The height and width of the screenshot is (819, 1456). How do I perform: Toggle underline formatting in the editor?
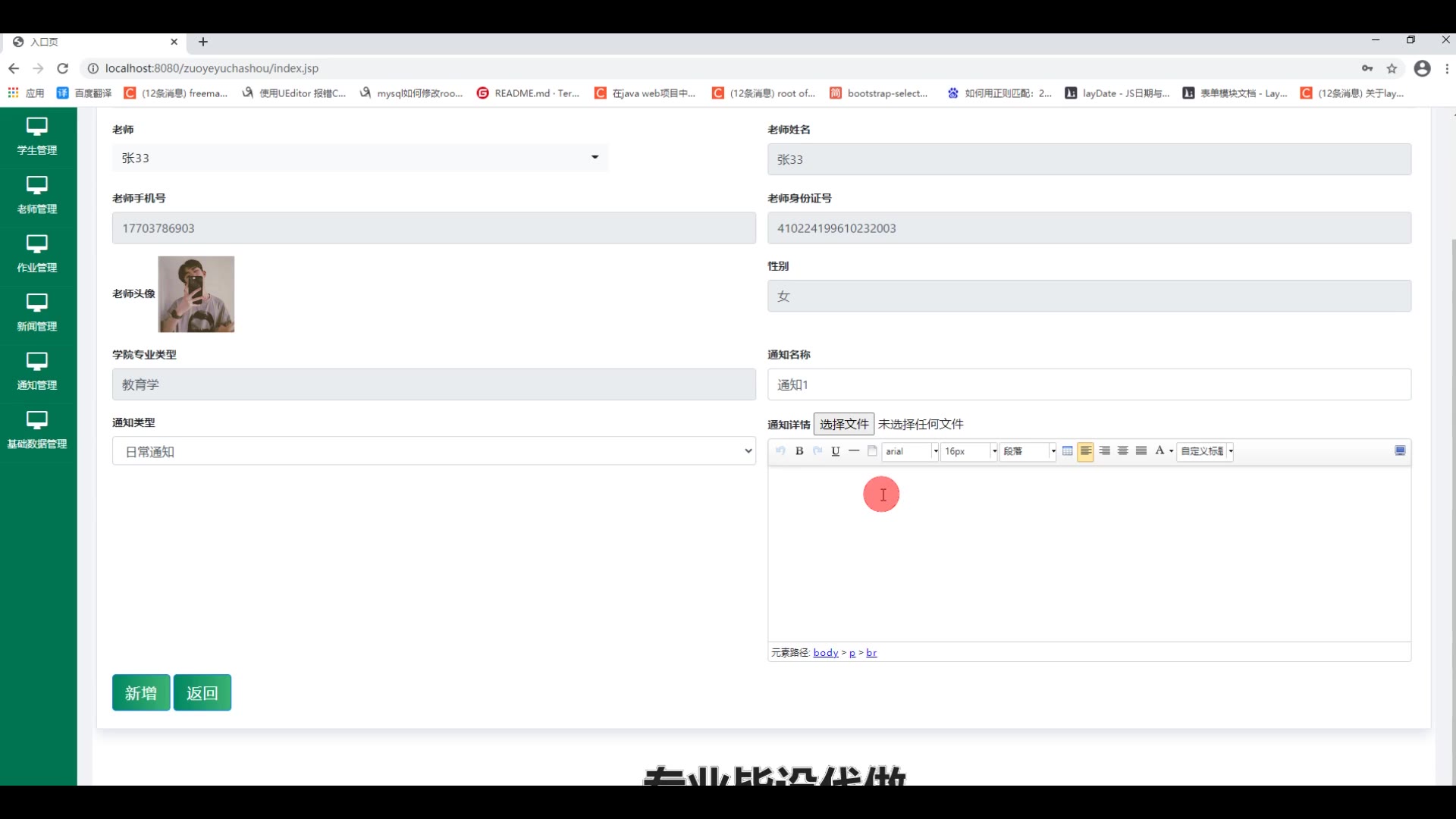point(836,451)
